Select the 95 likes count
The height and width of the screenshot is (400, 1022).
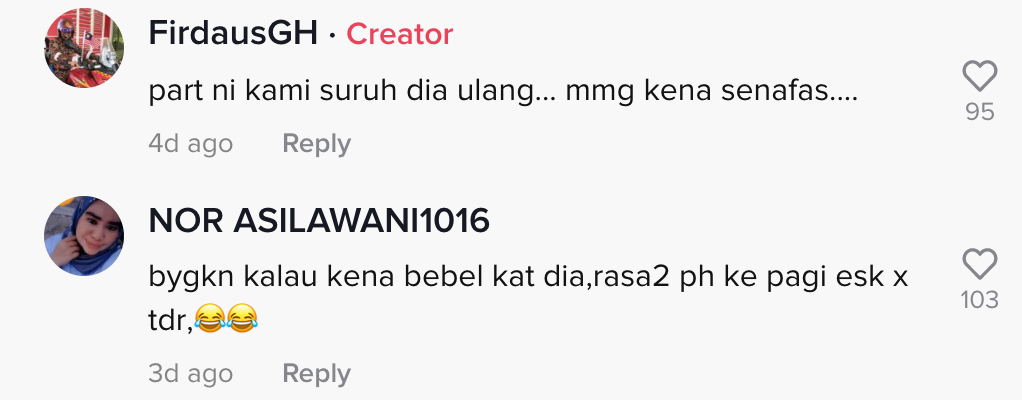coord(980,112)
